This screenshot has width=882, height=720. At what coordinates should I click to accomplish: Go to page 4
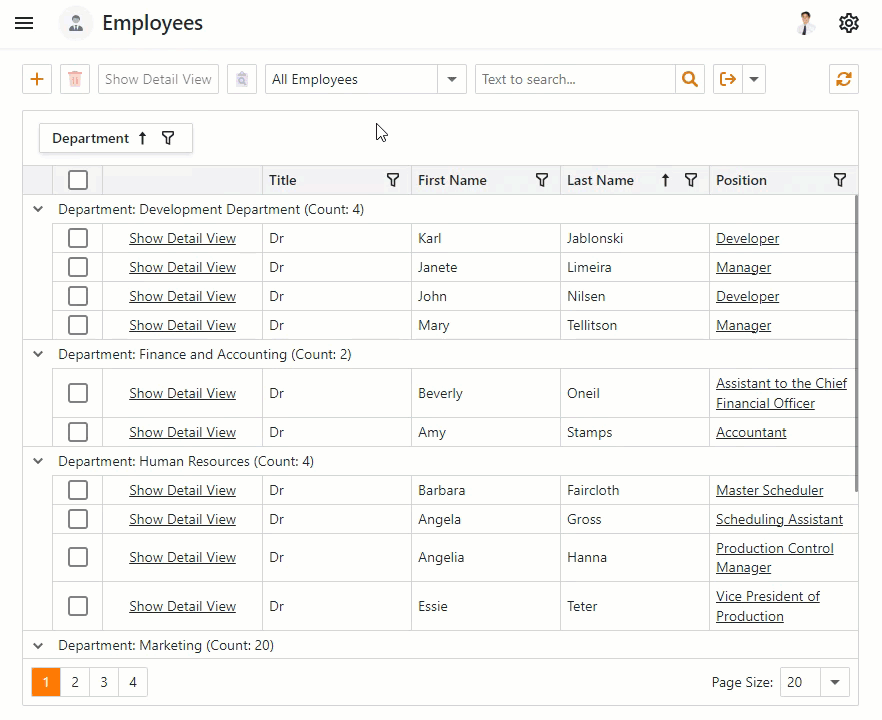tap(133, 682)
